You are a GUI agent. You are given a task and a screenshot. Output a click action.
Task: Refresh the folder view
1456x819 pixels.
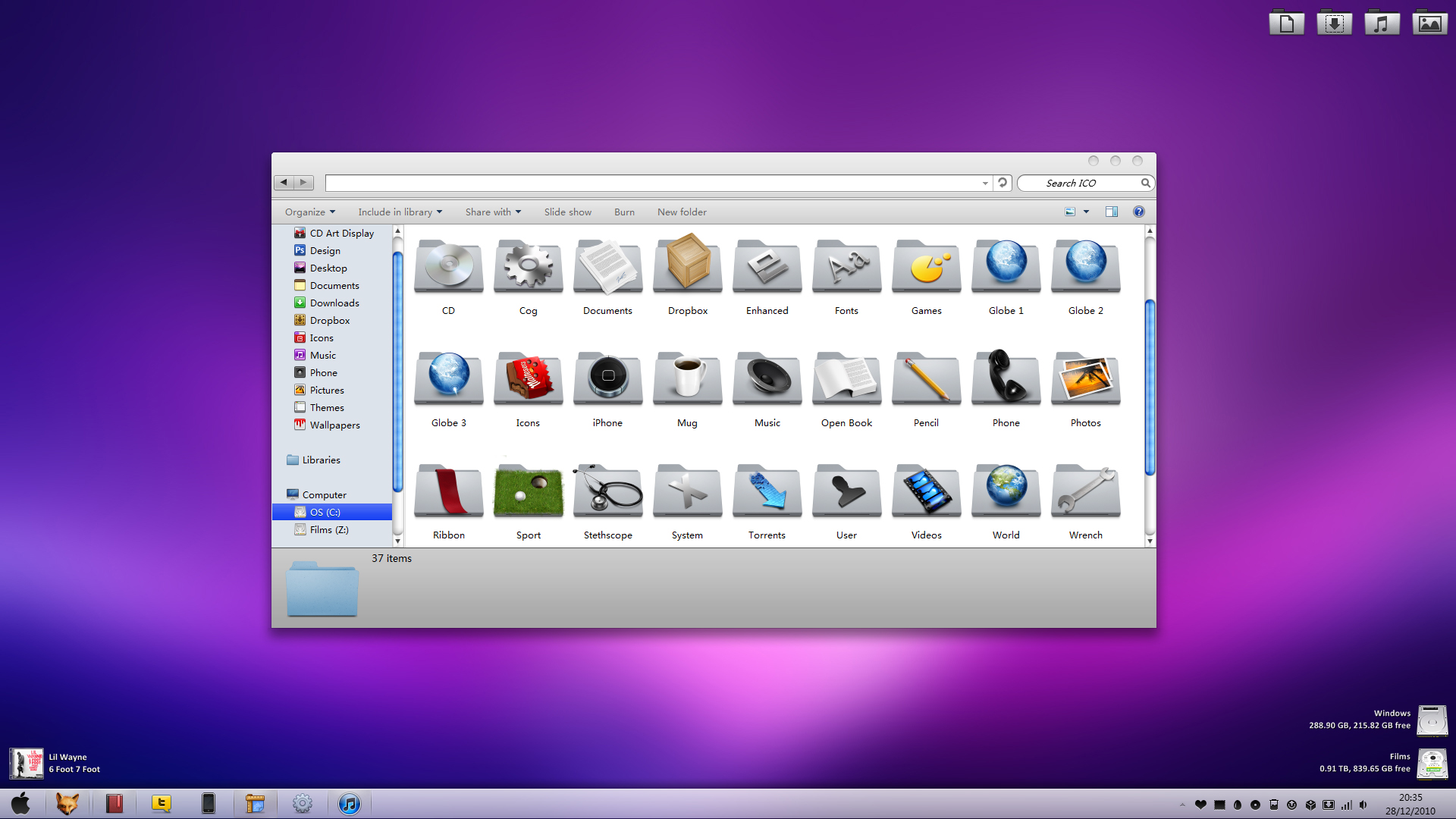click(x=1003, y=183)
